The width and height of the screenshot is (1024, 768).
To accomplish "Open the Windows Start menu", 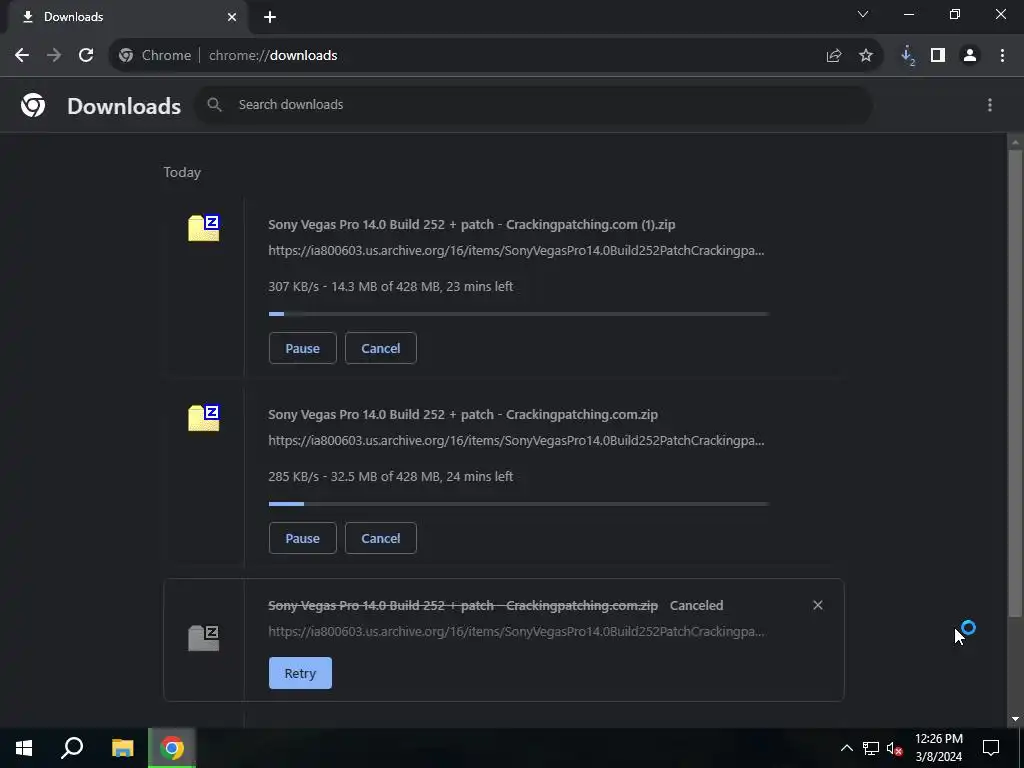I will click(x=24, y=748).
